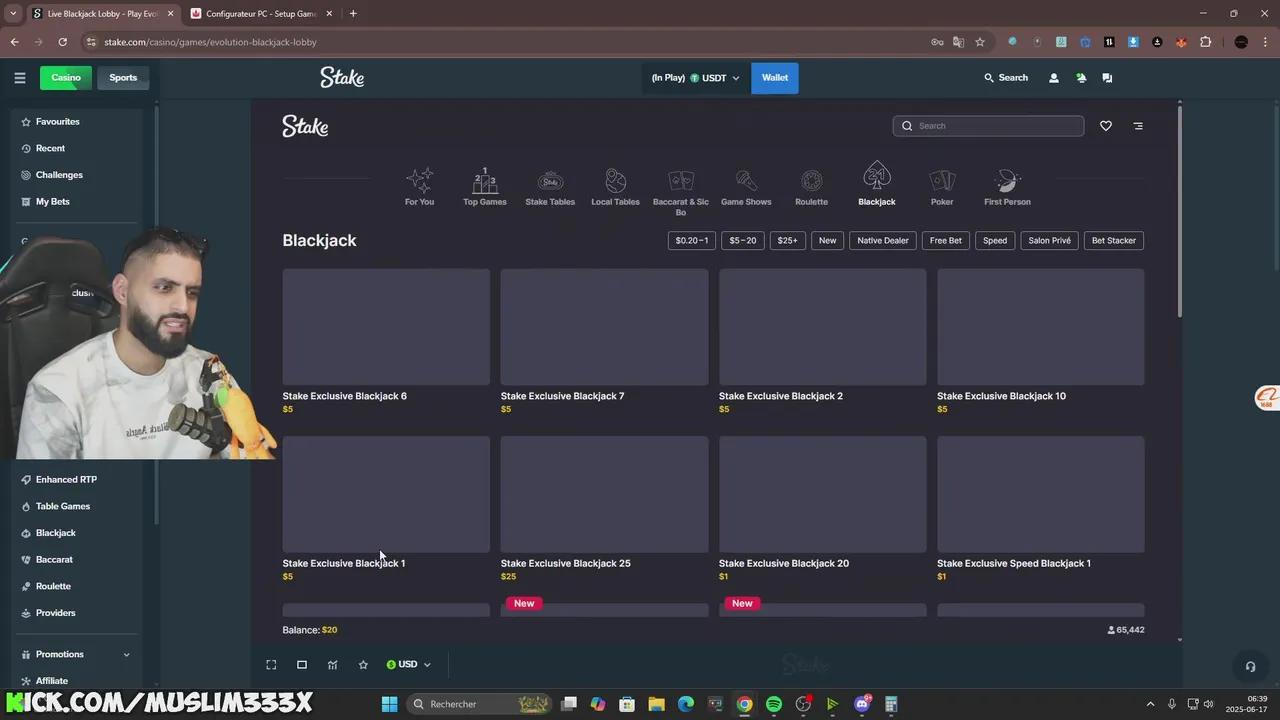Toggle the Native Dealer filter
Screen dimensions: 1280x720
click(883, 240)
